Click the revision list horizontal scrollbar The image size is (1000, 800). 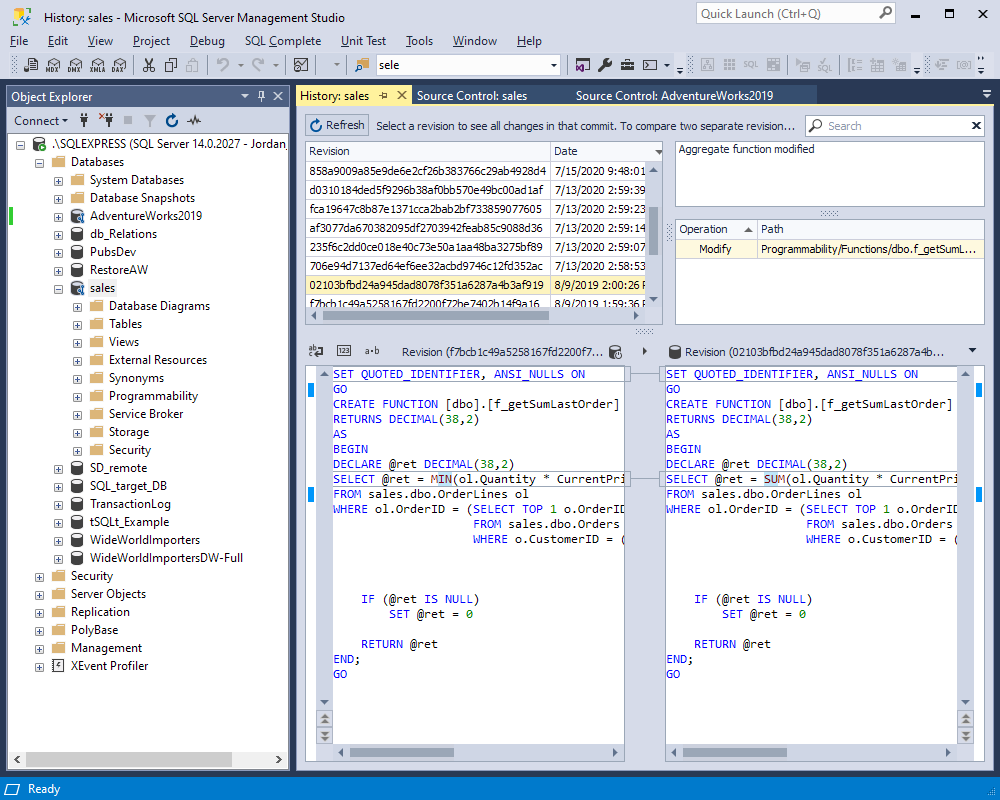tap(436, 315)
